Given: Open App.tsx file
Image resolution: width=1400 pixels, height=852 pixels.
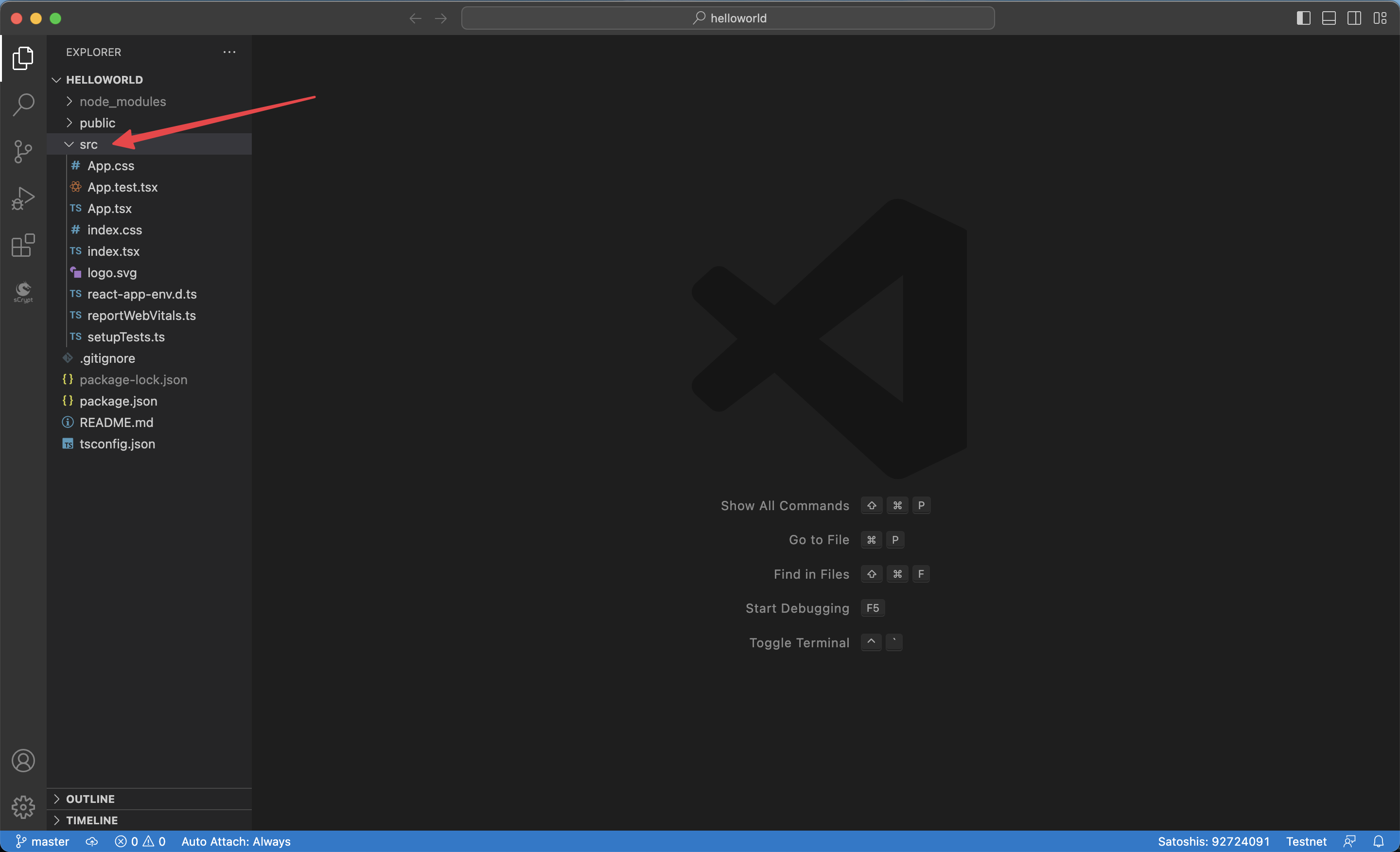Looking at the screenshot, I should (x=109, y=209).
